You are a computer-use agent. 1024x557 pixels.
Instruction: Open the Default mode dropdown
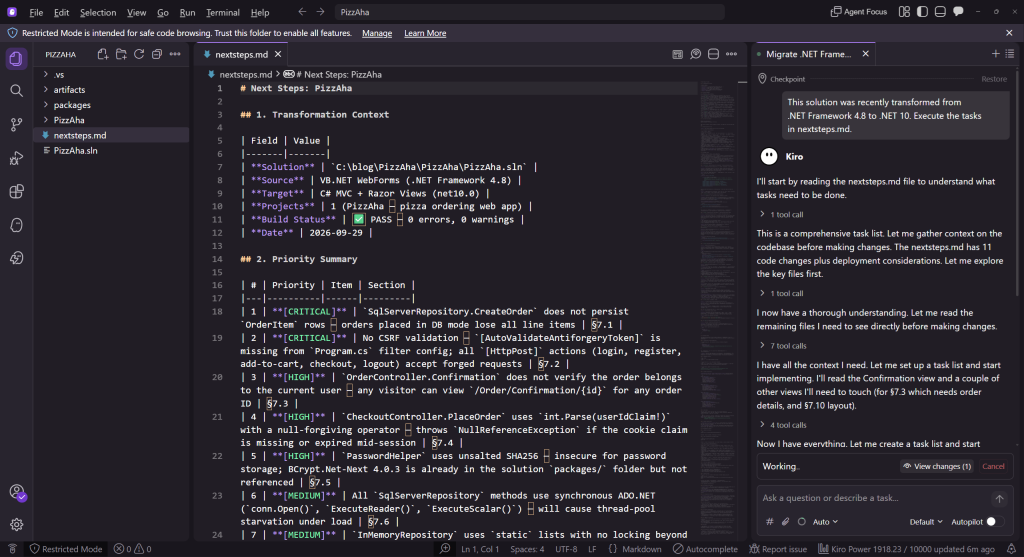[x=926, y=522]
